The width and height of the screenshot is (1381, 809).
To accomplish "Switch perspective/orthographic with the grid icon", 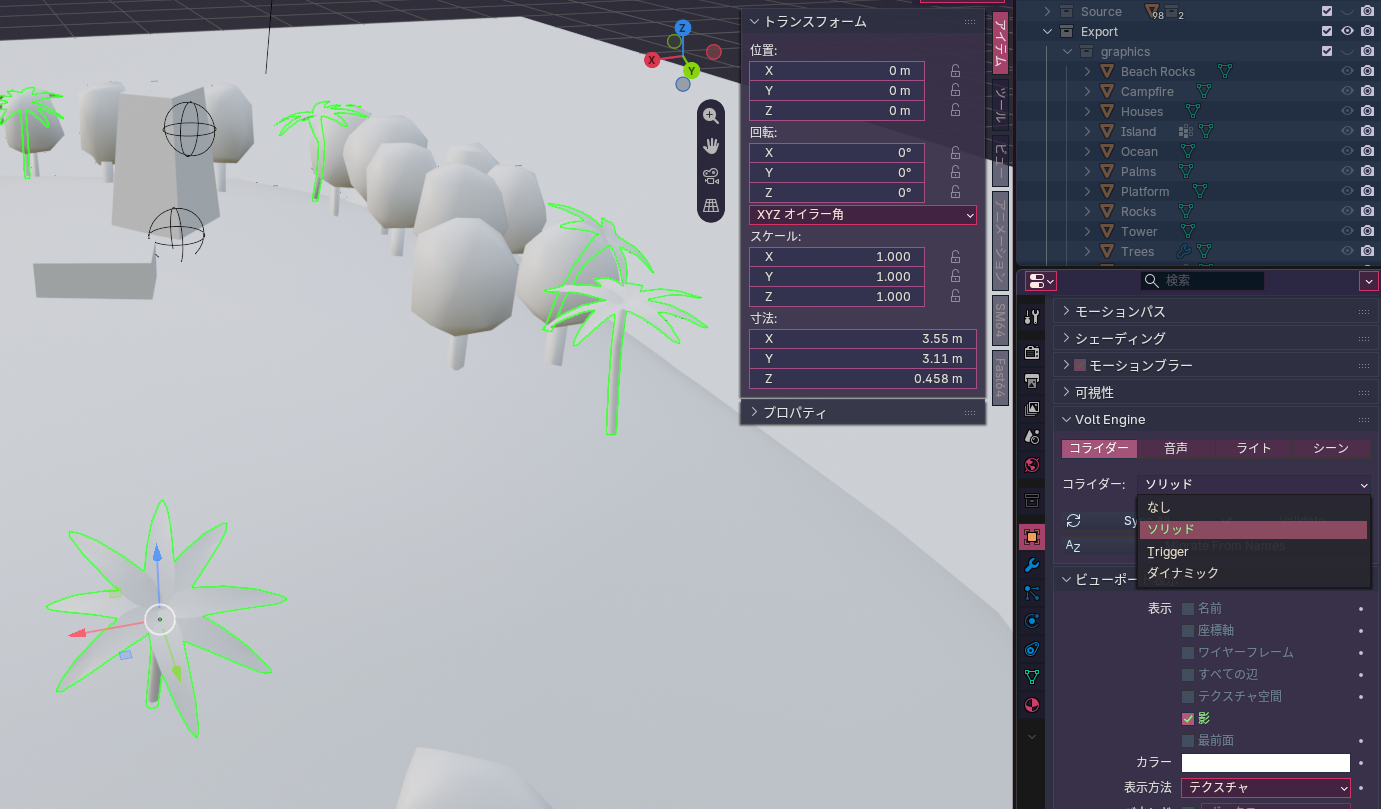I will click(x=711, y=206).
